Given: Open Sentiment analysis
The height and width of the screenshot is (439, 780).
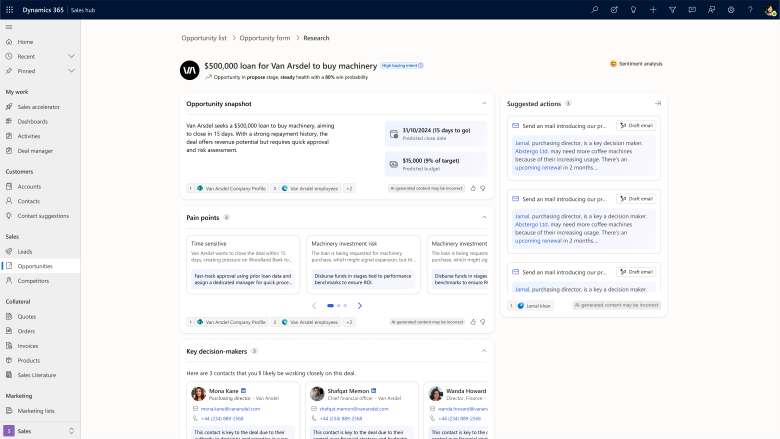Looking at the screenshot, I should 636,64.
